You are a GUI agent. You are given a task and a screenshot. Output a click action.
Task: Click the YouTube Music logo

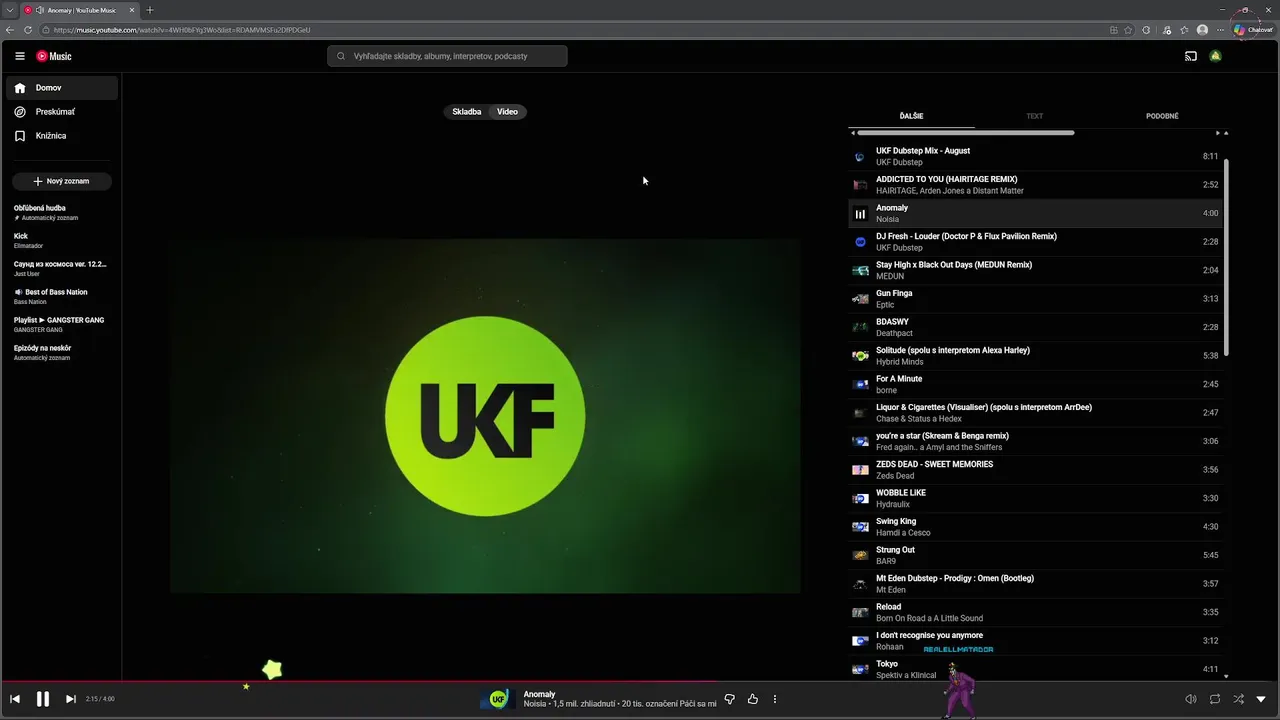tap(54, 56)
